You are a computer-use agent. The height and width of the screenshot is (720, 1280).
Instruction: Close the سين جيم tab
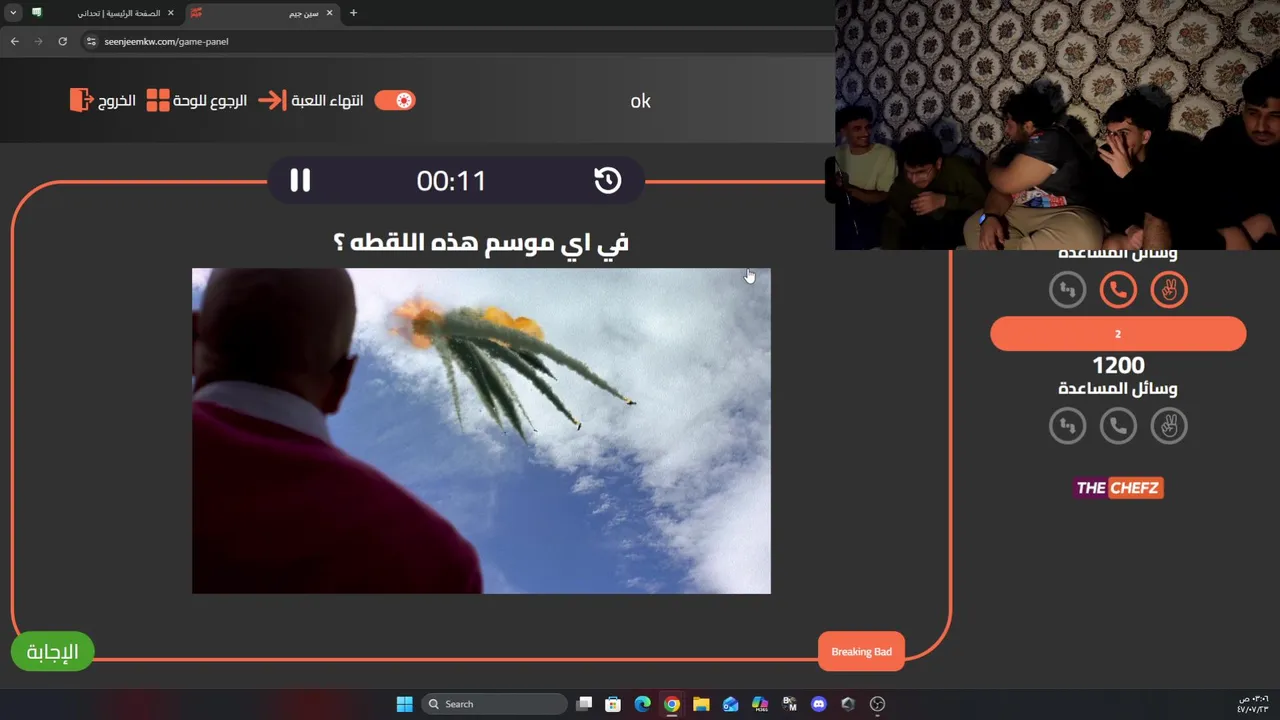[x=329, y=13]
